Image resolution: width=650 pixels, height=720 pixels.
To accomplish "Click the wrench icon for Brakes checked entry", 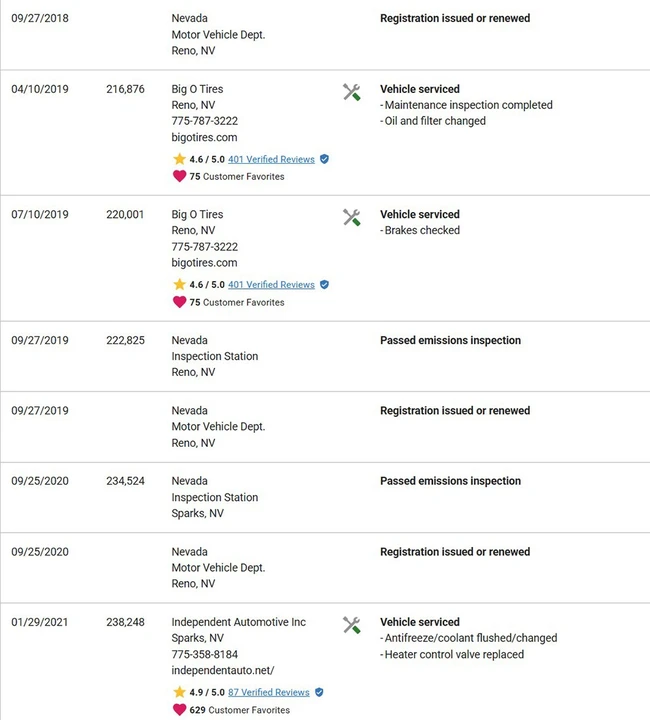I will point(352,218).
